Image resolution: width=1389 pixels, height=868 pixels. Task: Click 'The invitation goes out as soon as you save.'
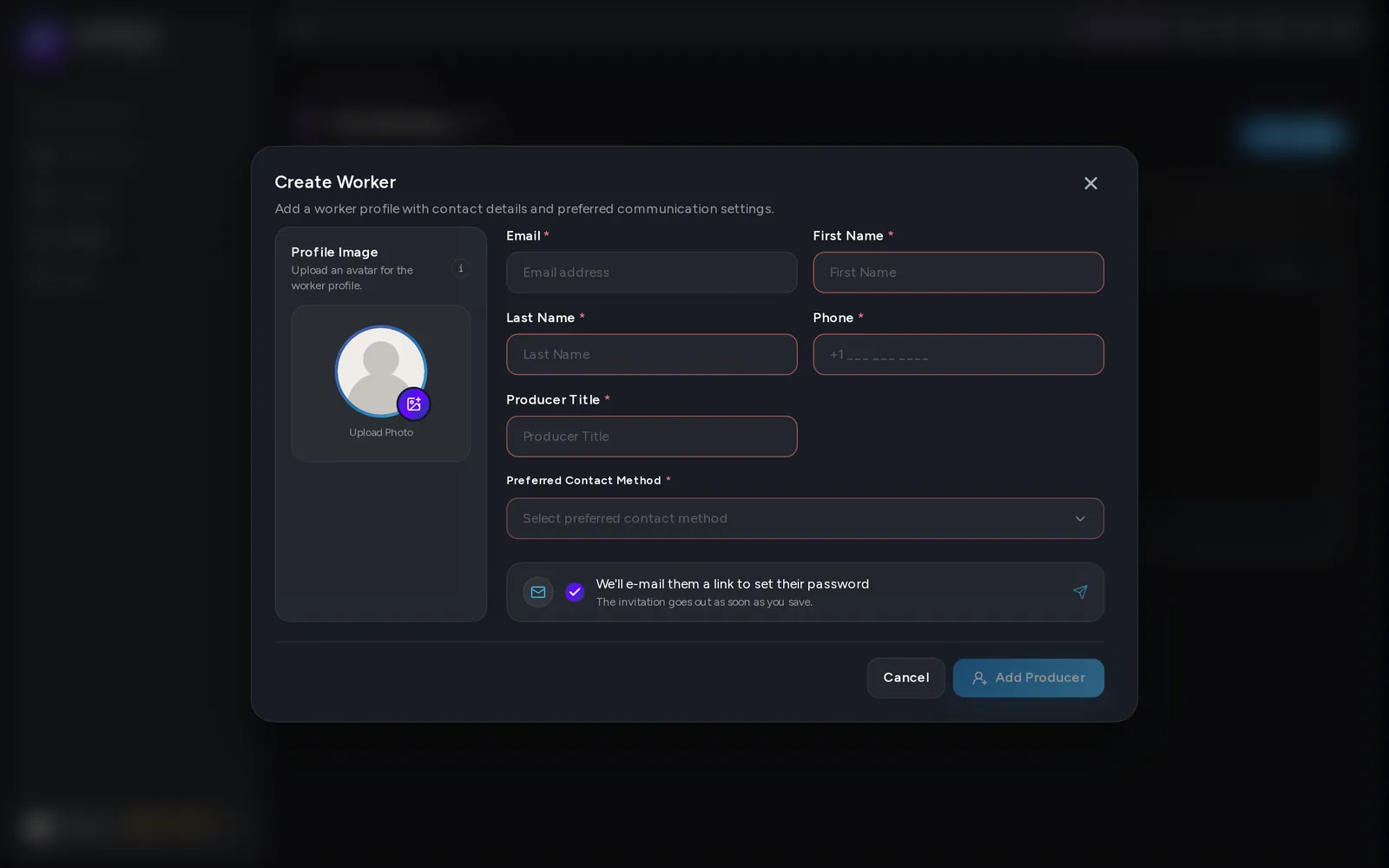coord(704,602)
